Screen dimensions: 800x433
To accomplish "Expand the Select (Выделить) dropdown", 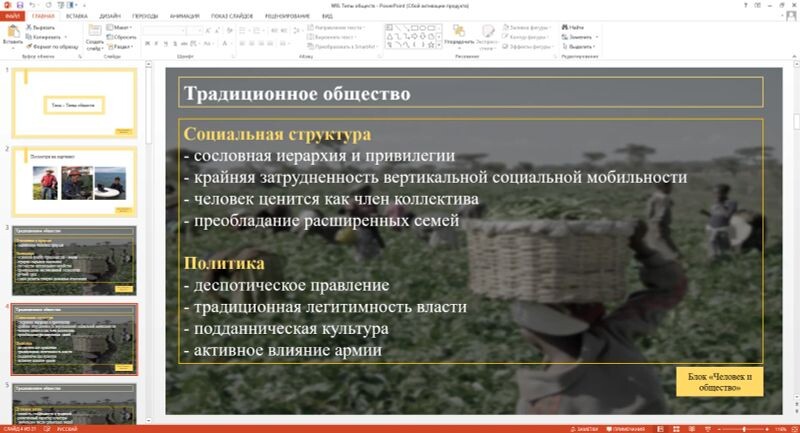I will [x=581, y=46].
